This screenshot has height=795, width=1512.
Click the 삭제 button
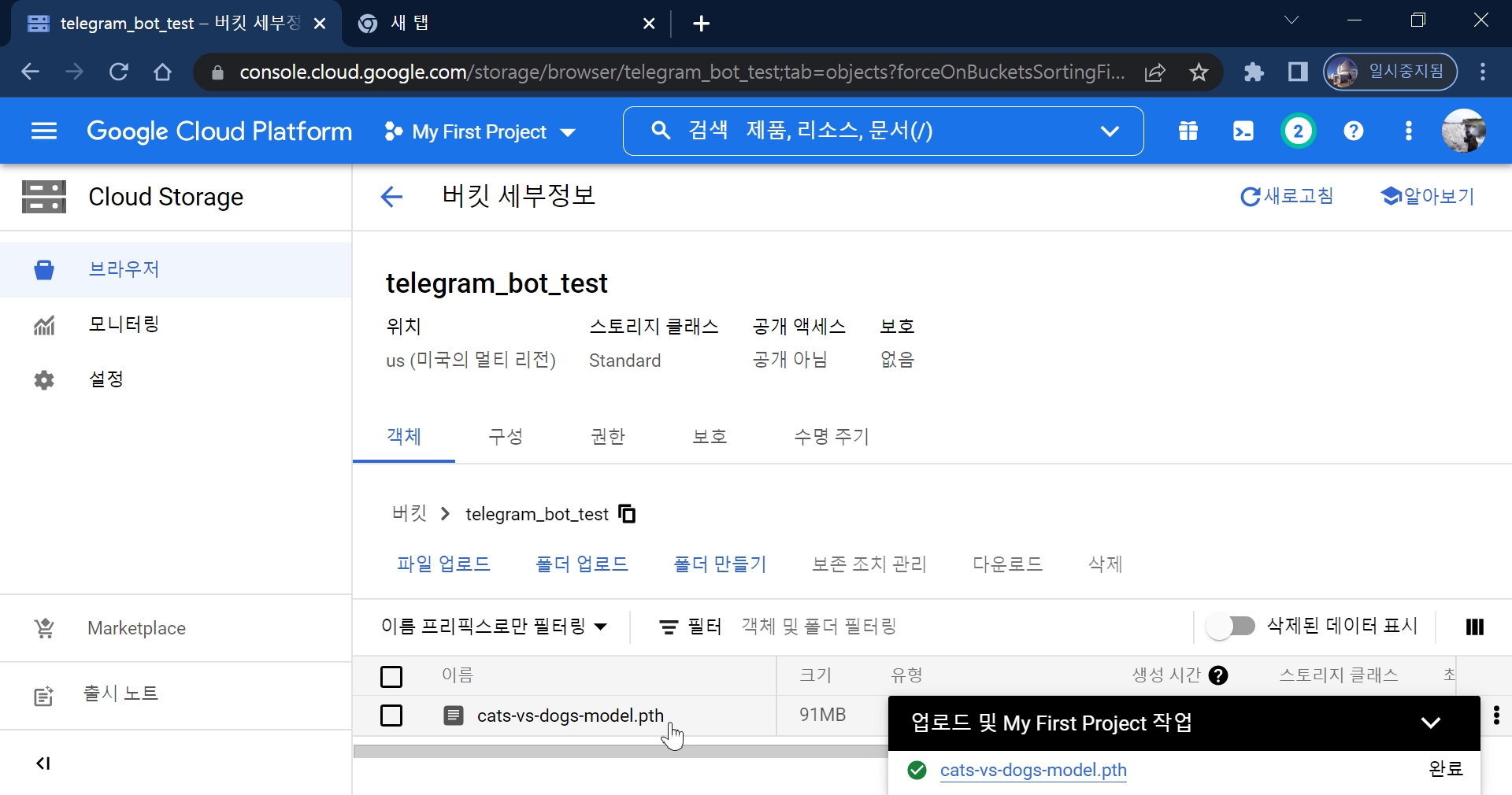[1106, 564]
